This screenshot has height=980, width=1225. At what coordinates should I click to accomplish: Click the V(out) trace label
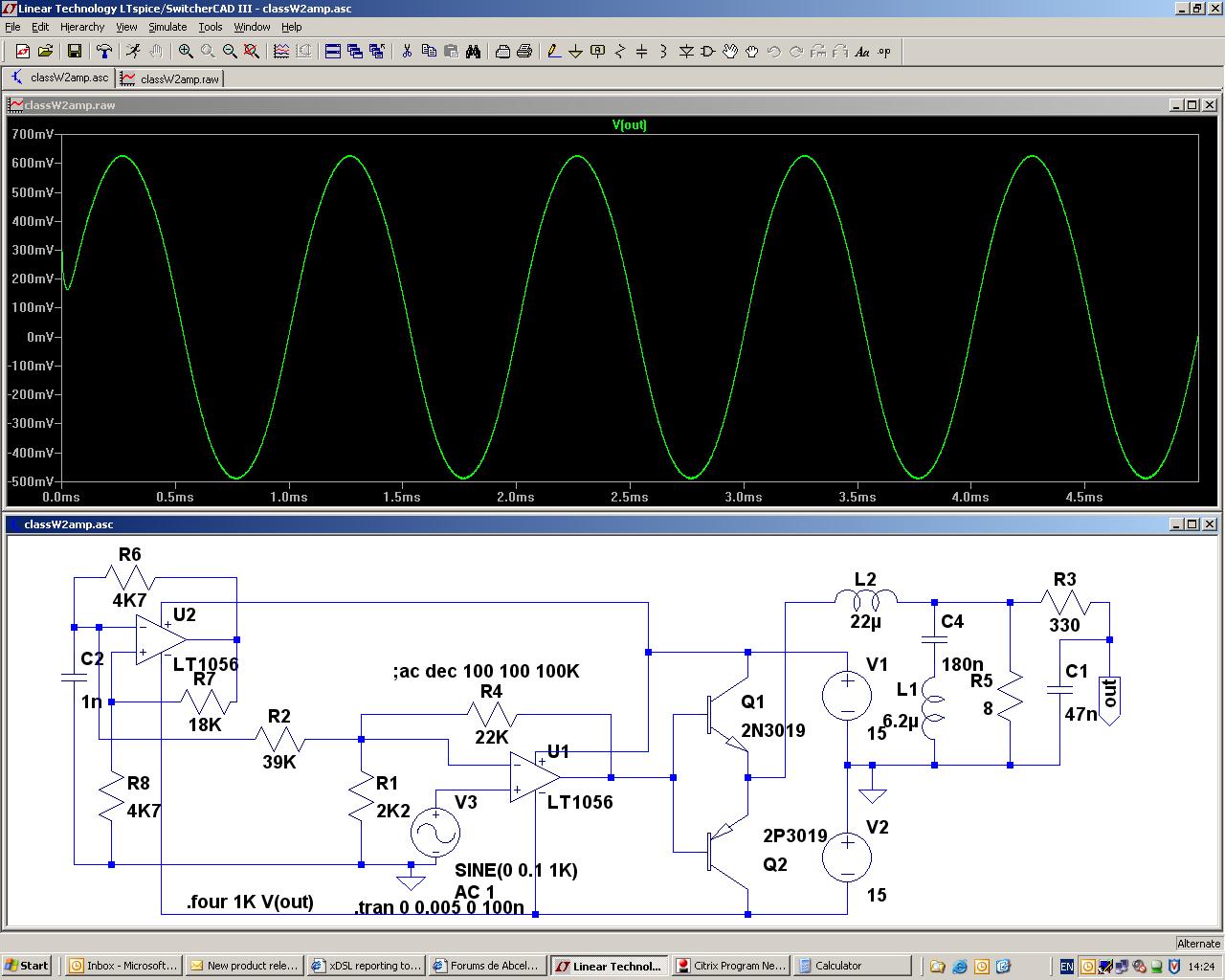pos(629,124)
